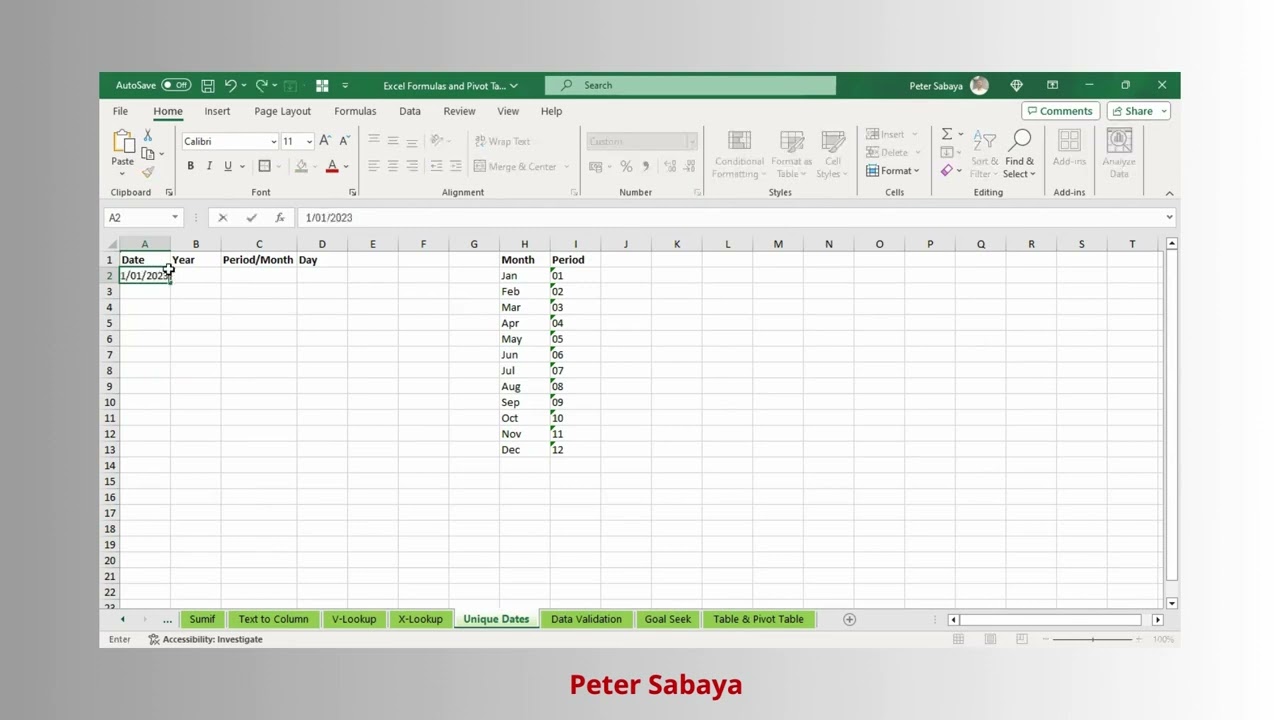Screen dimensions: 1280x720
Task: Click the Analyze Data button
Action: 1119,154
